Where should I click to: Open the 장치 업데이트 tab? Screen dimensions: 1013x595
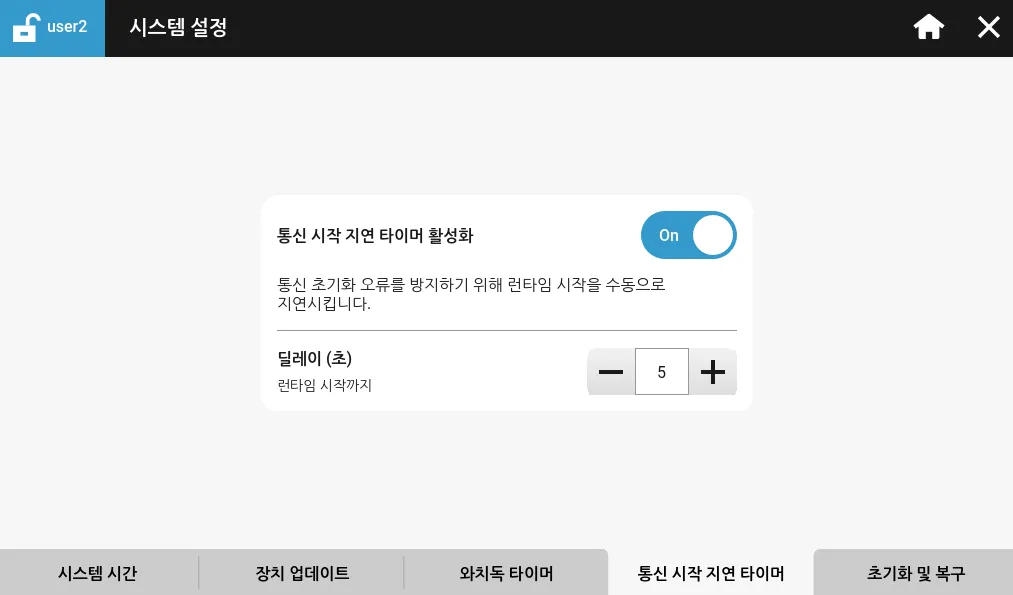[302, 574]
